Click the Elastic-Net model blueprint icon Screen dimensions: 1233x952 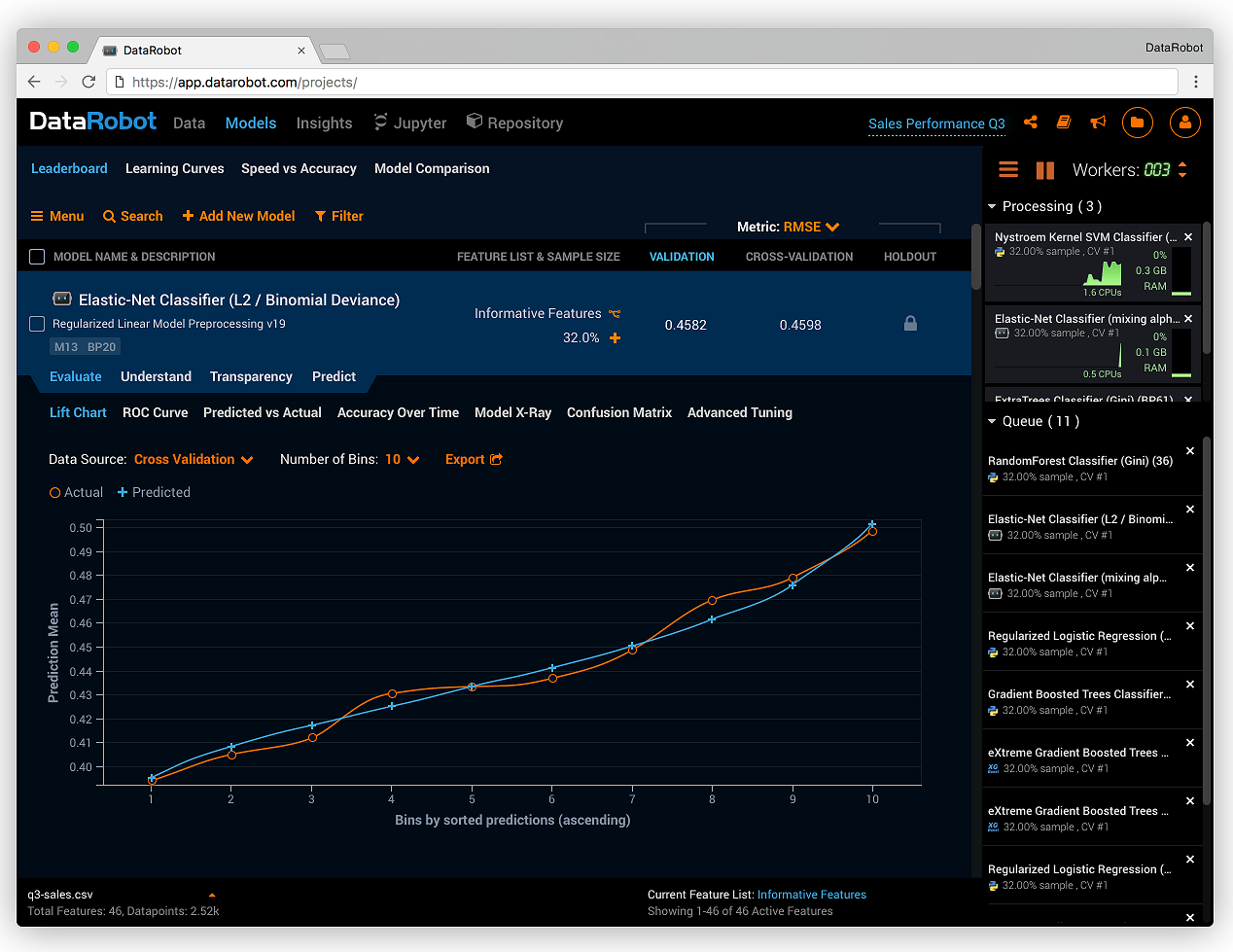pos(62,300)
